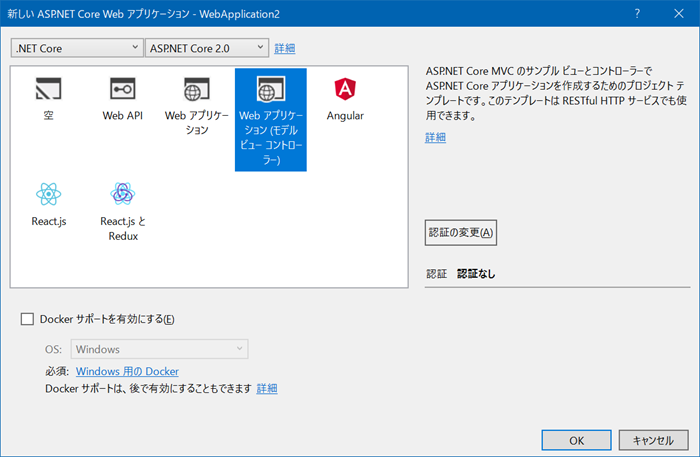Click the 認証の変更(A) button
The width and height of the screenshot is (700, 457).
461,233
